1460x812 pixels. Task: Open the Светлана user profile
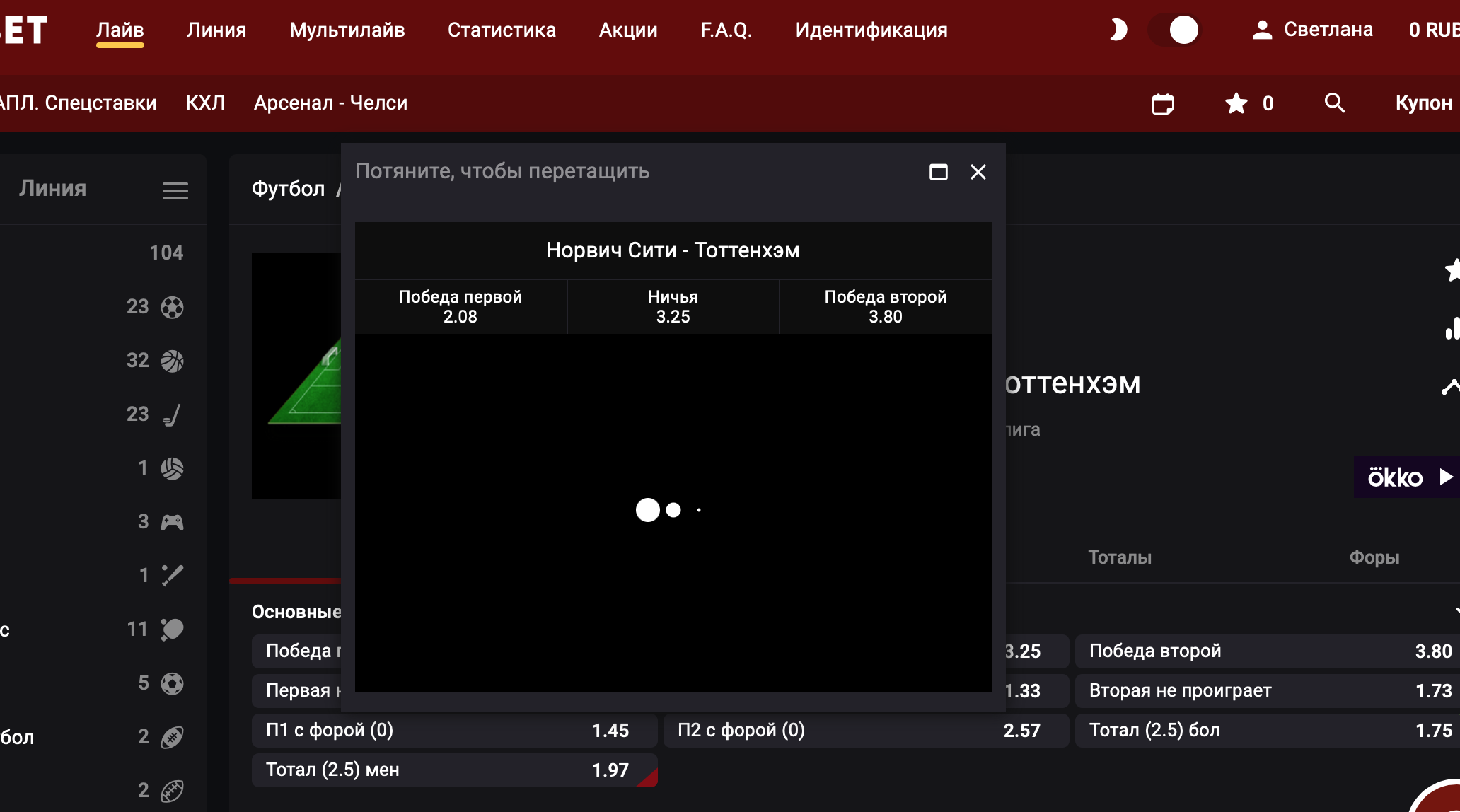[1312, 30]
